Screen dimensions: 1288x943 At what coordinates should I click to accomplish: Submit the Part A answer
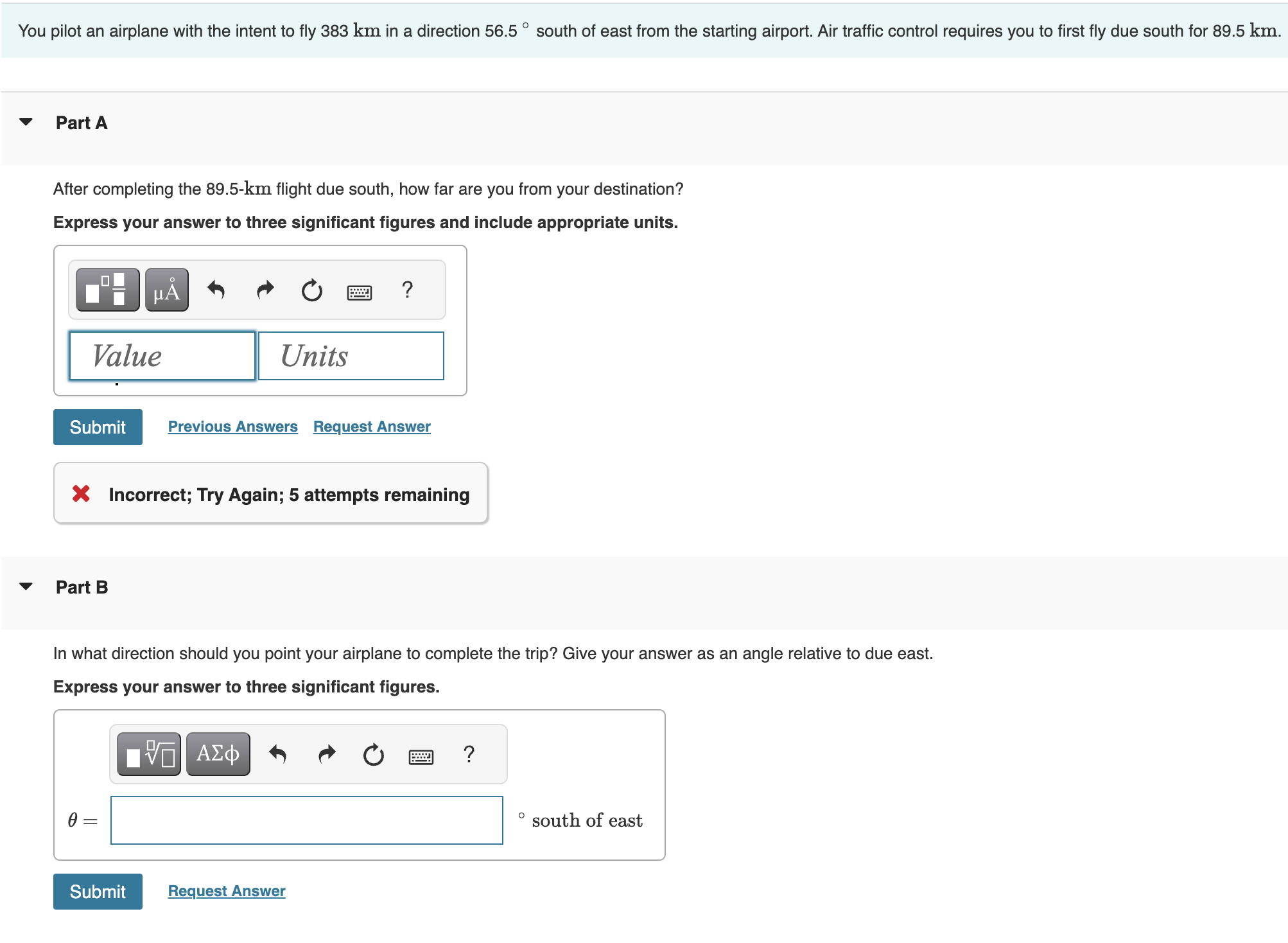98,427
